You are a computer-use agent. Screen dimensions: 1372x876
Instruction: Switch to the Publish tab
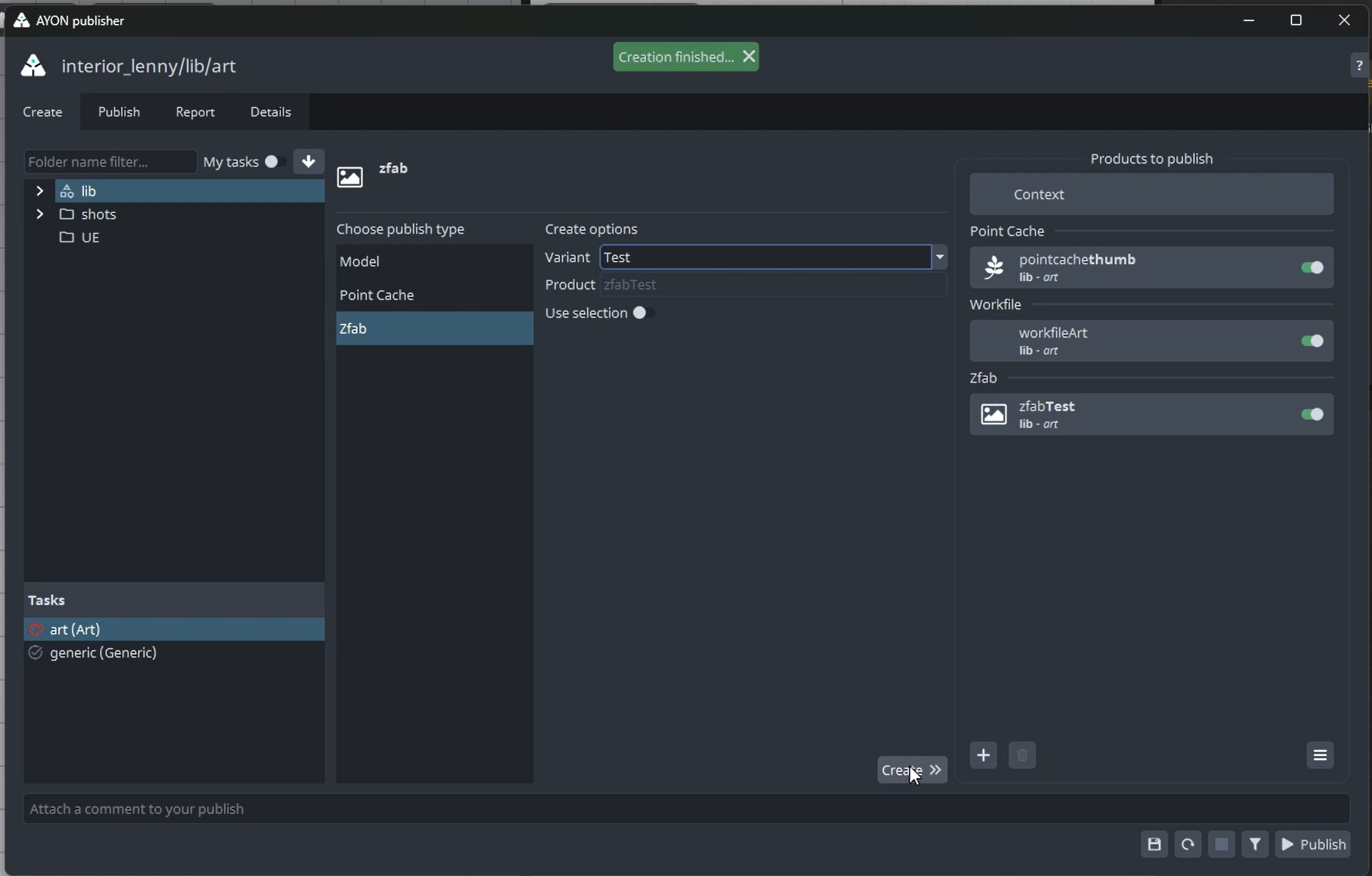click(x=119, y=112)
